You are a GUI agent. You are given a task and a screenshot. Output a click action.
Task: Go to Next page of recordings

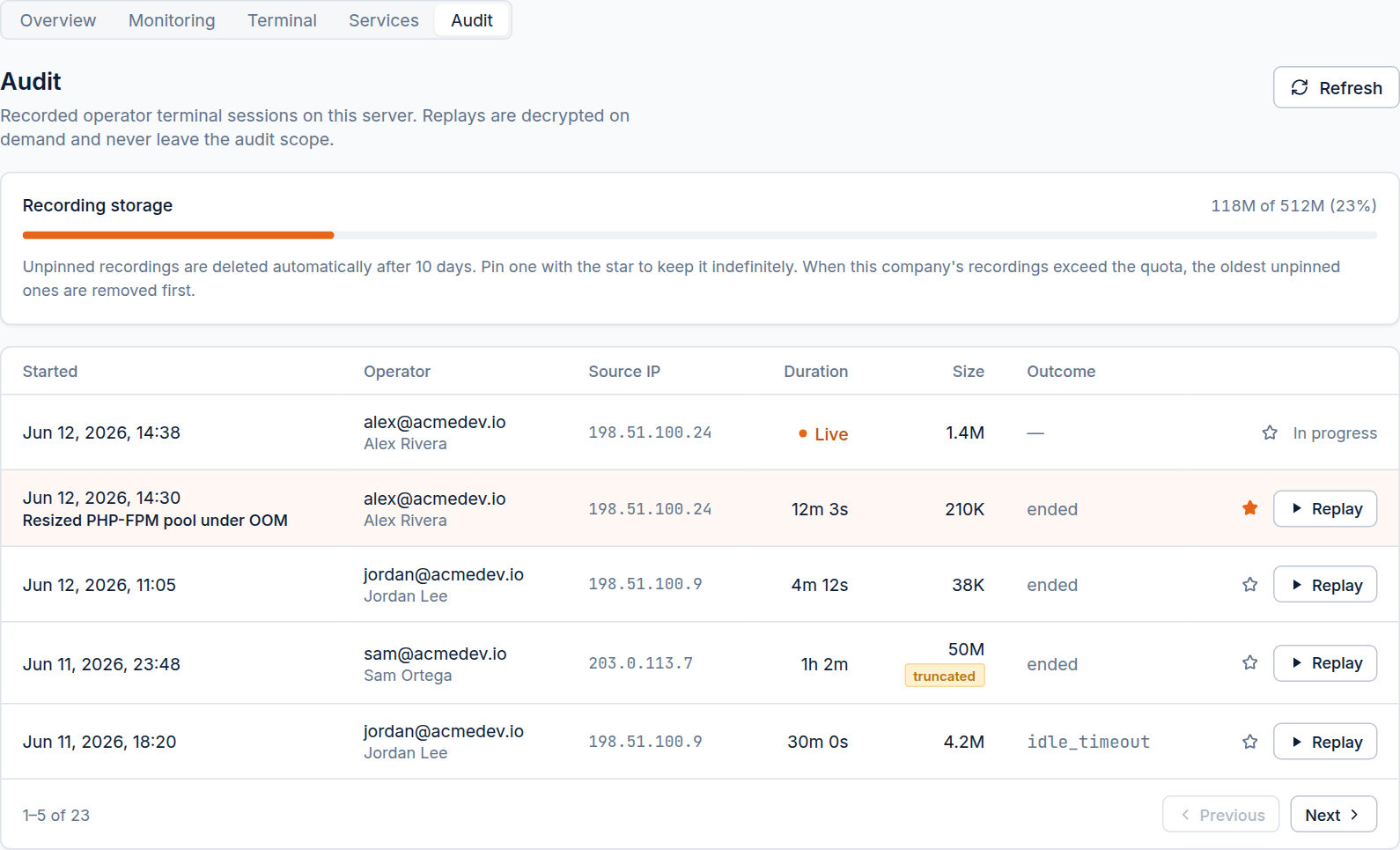point(1333,815)
